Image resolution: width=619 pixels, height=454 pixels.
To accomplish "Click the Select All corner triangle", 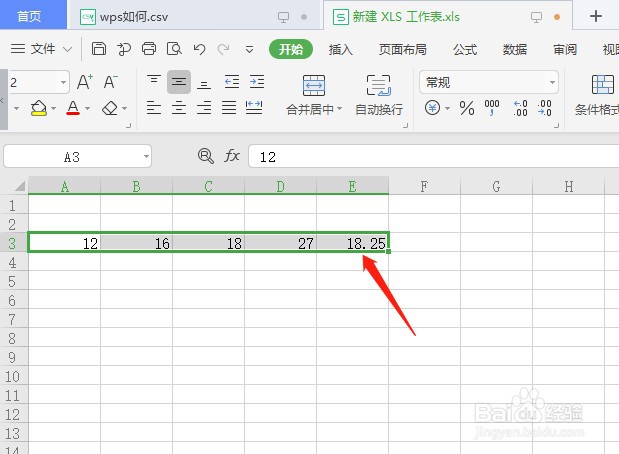I will tap(19, 186).
